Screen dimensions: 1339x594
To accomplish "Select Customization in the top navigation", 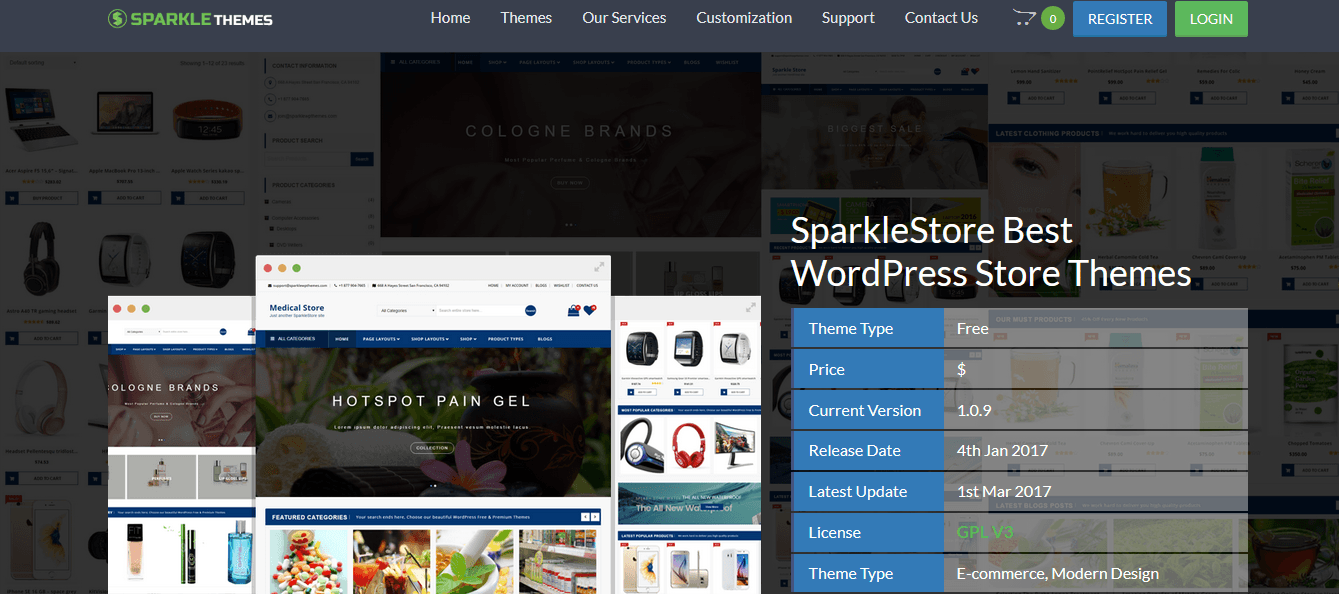I will point(744,17).
